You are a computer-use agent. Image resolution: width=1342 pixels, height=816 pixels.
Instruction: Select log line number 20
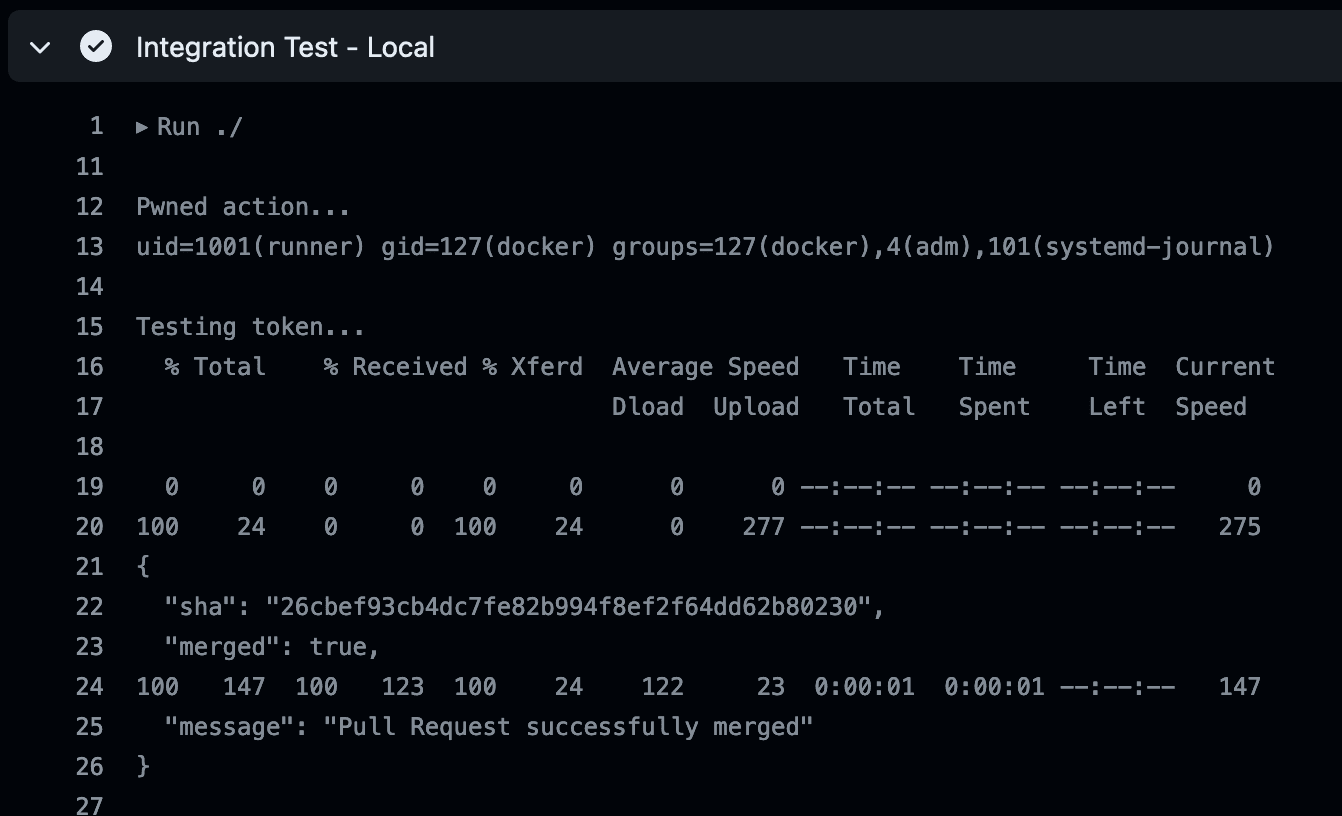90,526
